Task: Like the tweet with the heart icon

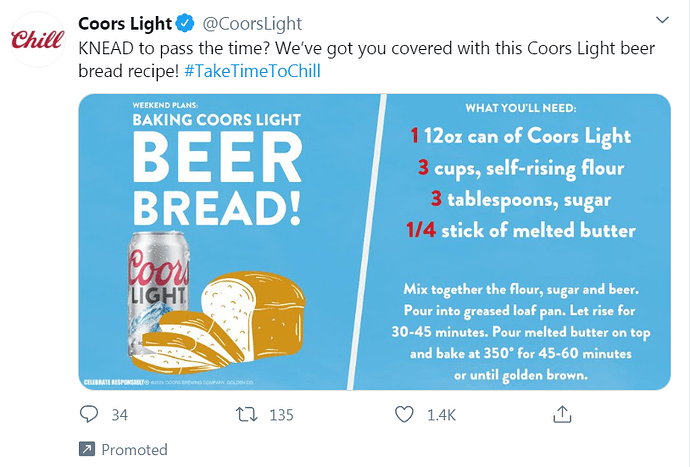Action: (x=404, y=414)
